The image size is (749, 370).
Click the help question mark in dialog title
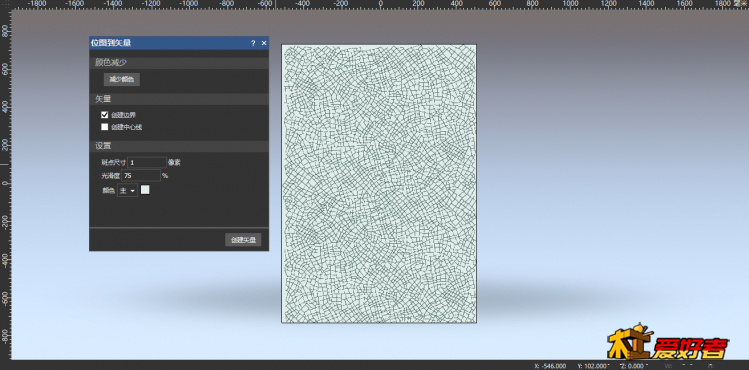[253, 43]
